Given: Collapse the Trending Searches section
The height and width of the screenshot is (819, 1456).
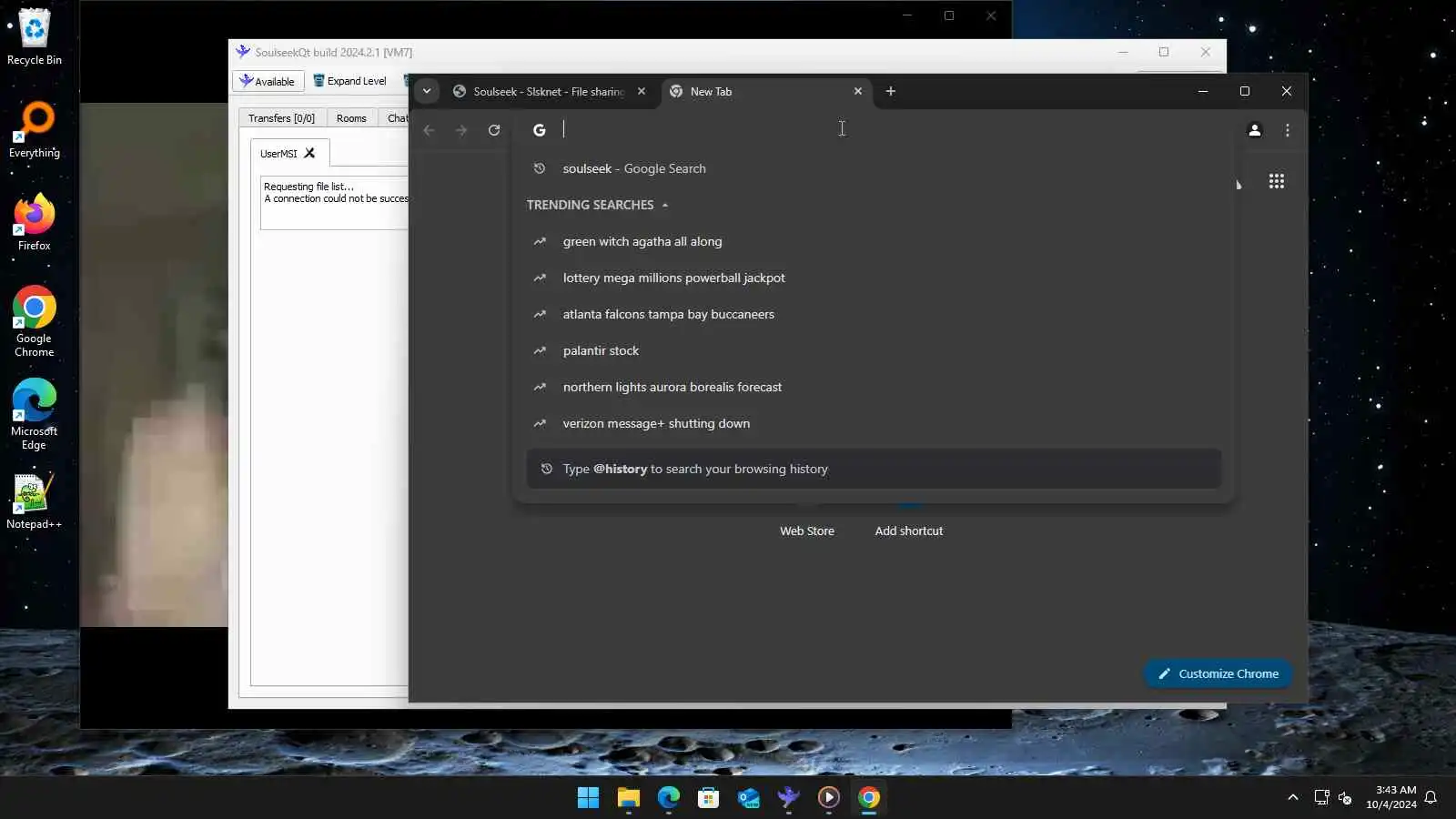Looking at the screenshot, I should pos(665,205).
